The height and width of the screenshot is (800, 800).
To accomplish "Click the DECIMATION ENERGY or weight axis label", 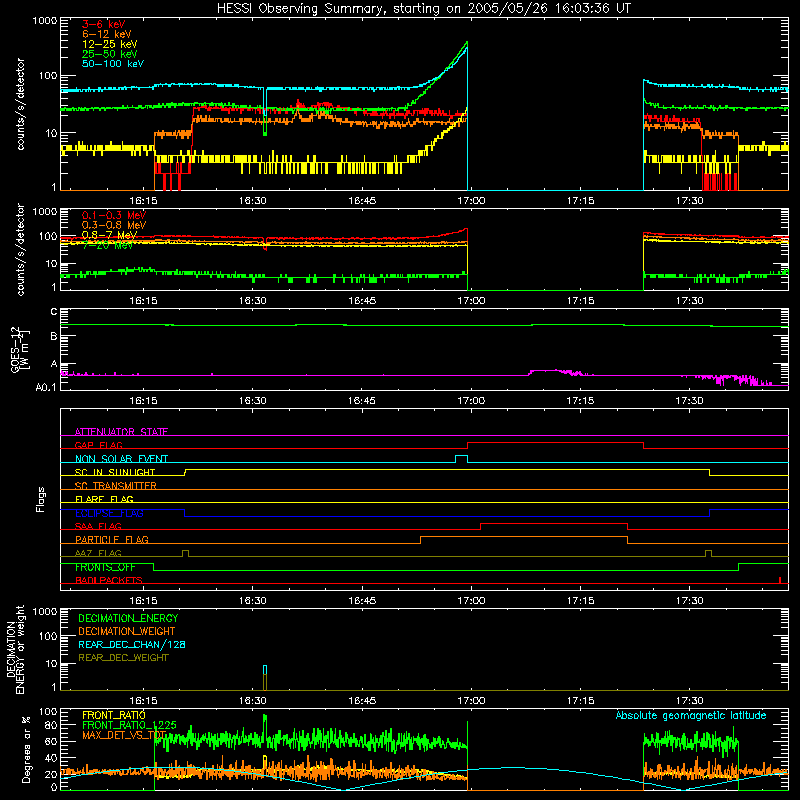I will [x=15, y=649].
